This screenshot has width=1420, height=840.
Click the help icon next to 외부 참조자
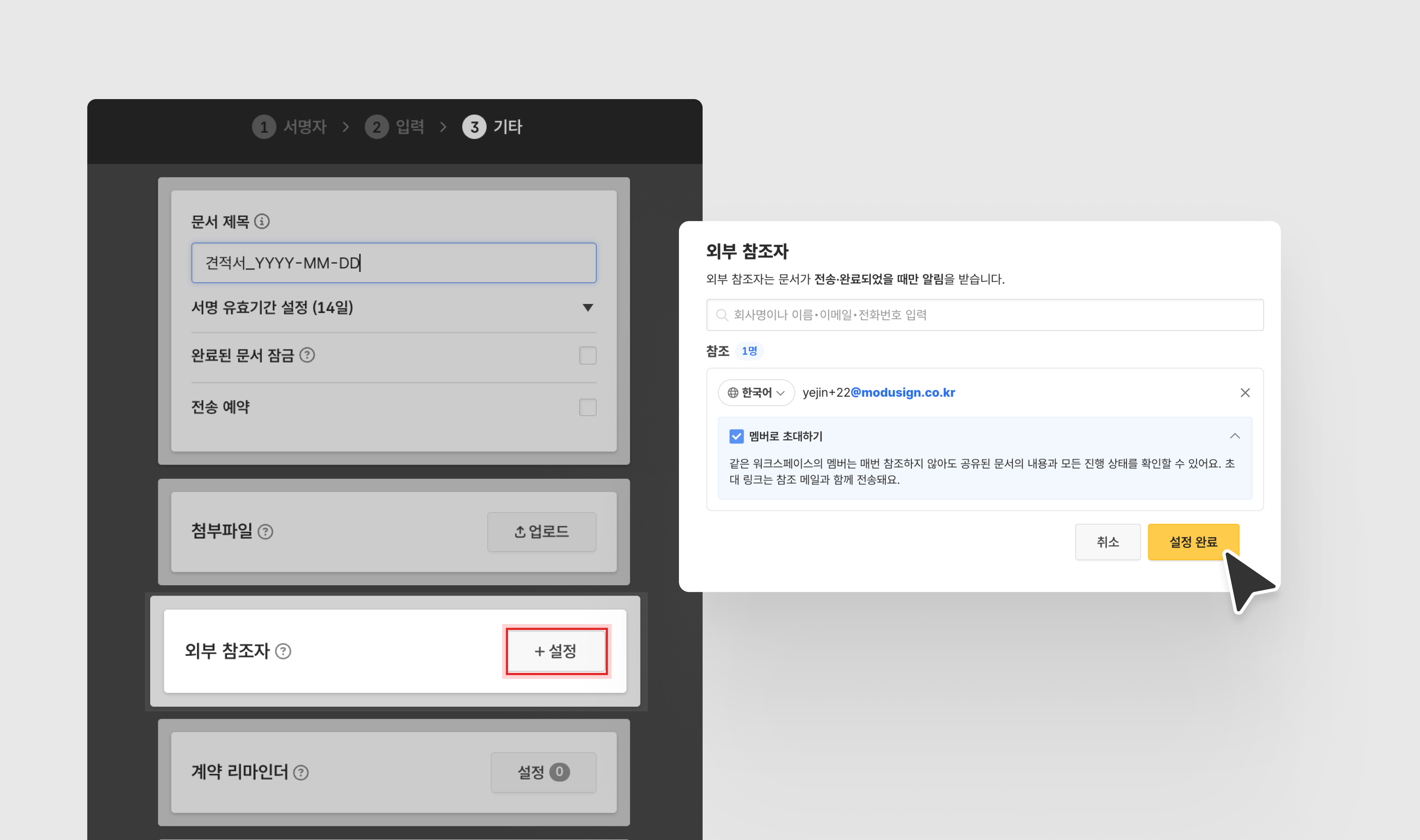point(283,651)
